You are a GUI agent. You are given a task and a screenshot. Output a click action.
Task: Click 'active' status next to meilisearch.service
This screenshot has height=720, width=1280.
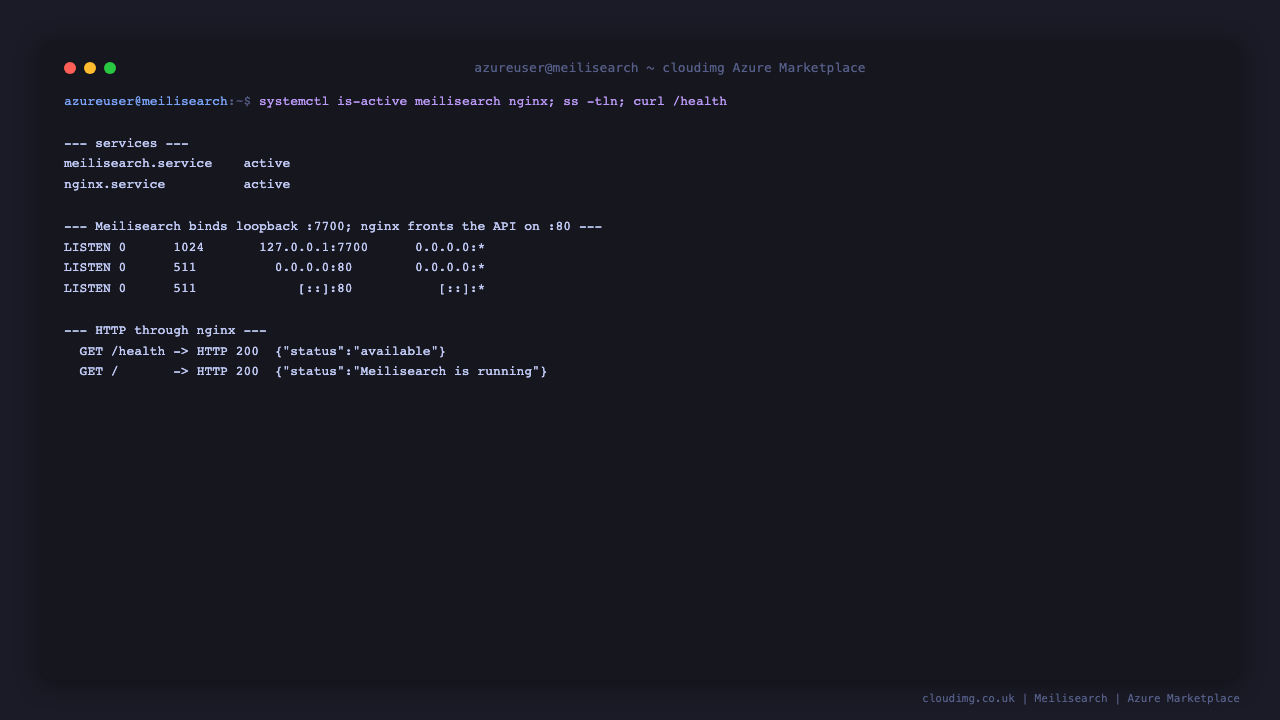click(x=267, y=163)
